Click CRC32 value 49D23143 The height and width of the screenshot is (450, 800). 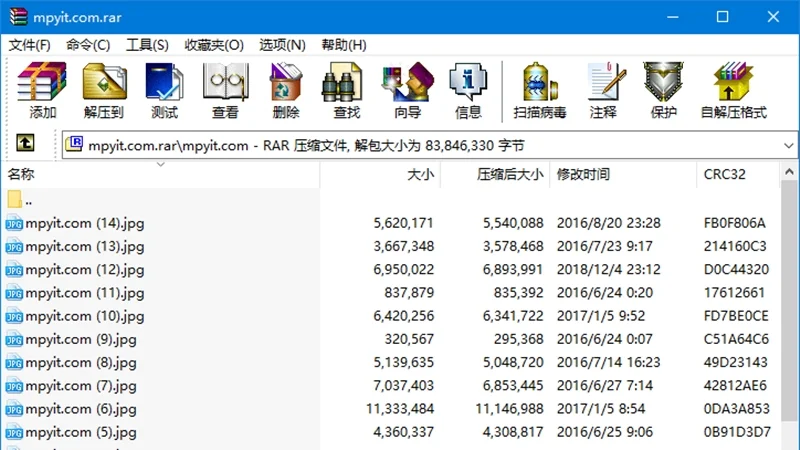tap(735, 363)
